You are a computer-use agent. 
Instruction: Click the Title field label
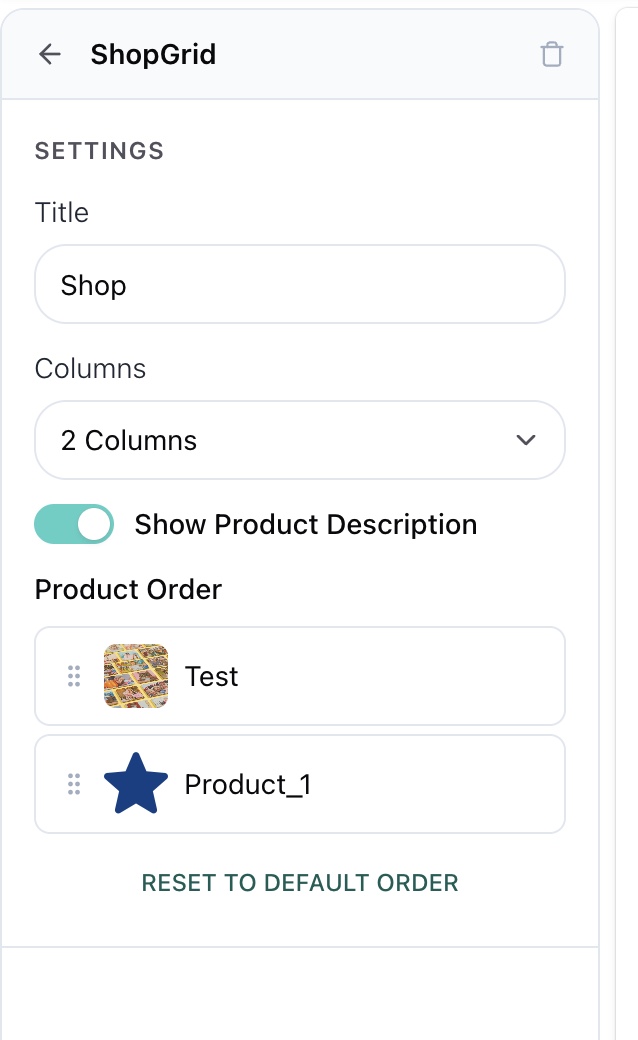click(x=62, y=213)
